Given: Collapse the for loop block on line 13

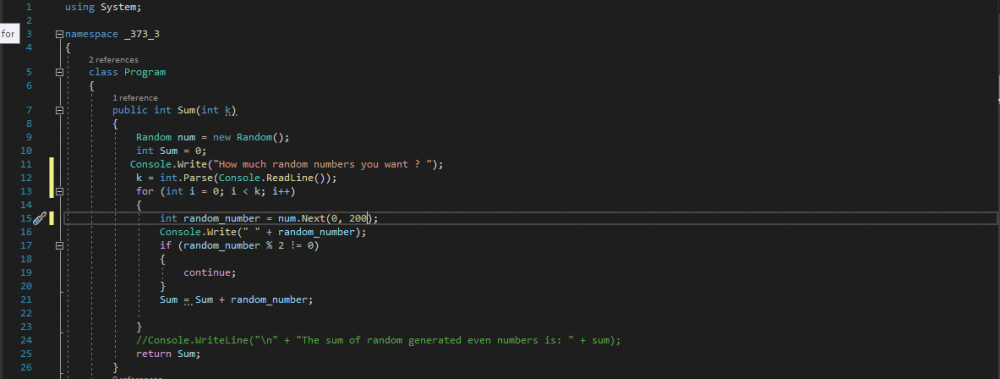Looking at the screenshot, I should click(x=59, y=191).
